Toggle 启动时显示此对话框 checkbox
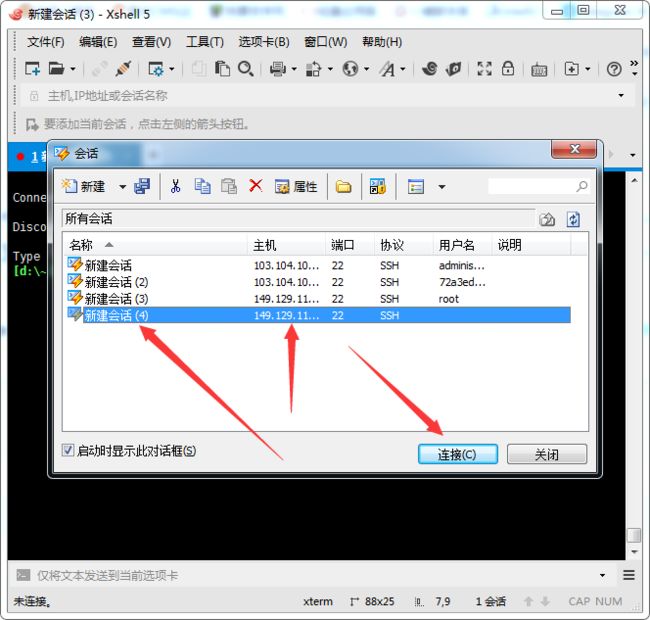 [68, 450]
